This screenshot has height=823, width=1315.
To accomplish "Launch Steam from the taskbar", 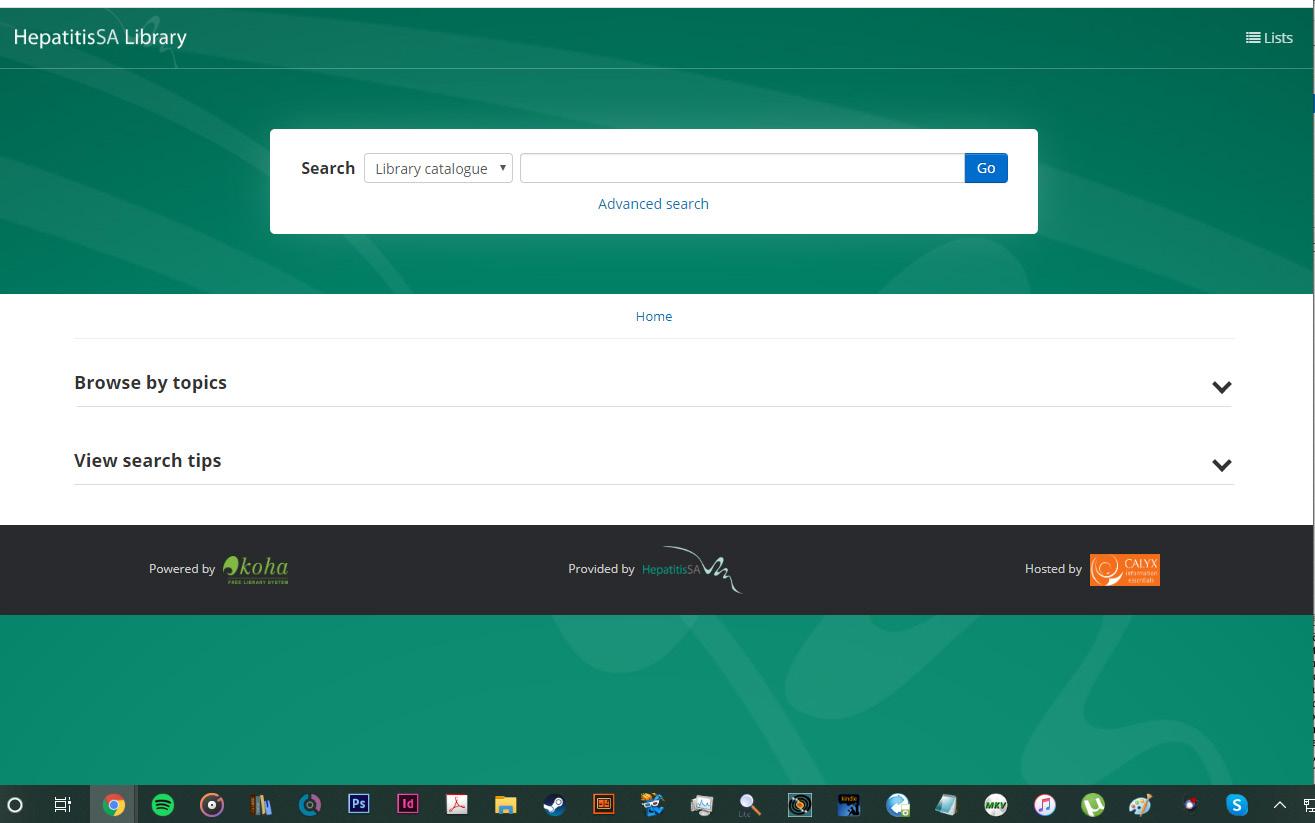I will point(554,804).
